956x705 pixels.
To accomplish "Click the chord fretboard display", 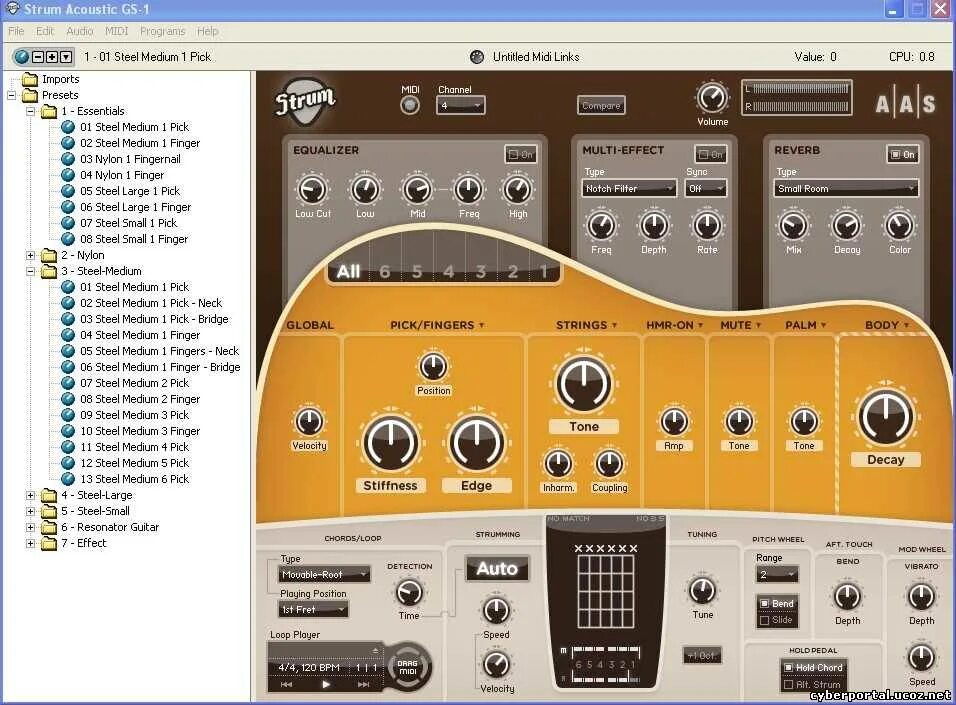I will tap(606, 590).
